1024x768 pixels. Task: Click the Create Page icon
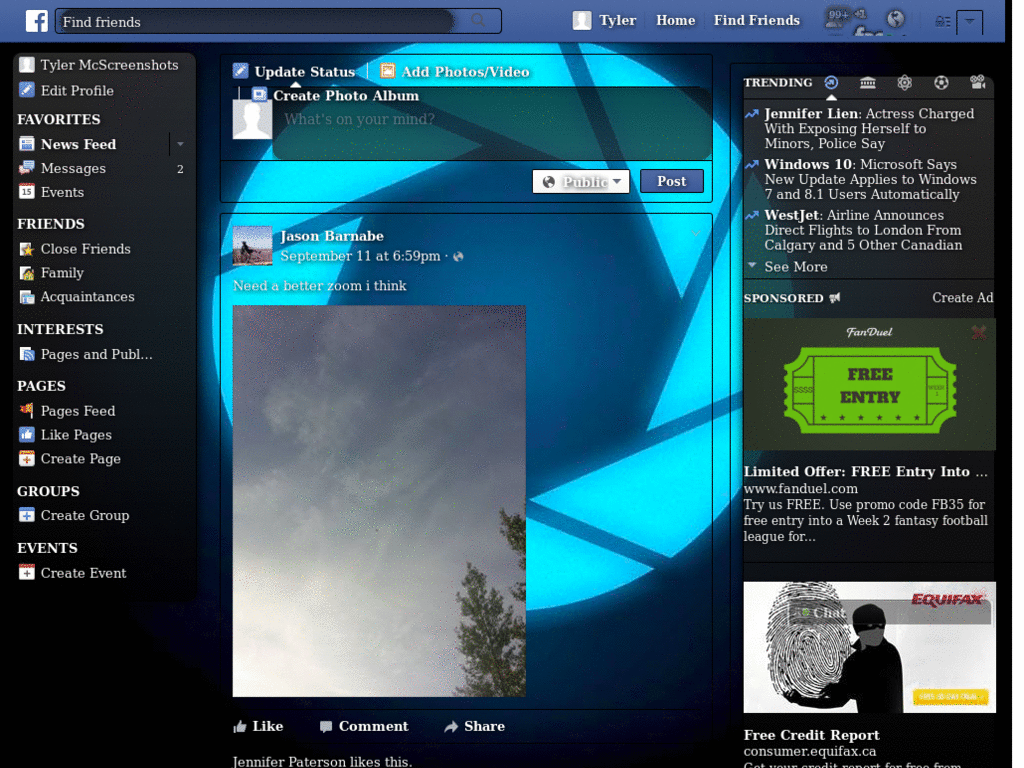26,458
